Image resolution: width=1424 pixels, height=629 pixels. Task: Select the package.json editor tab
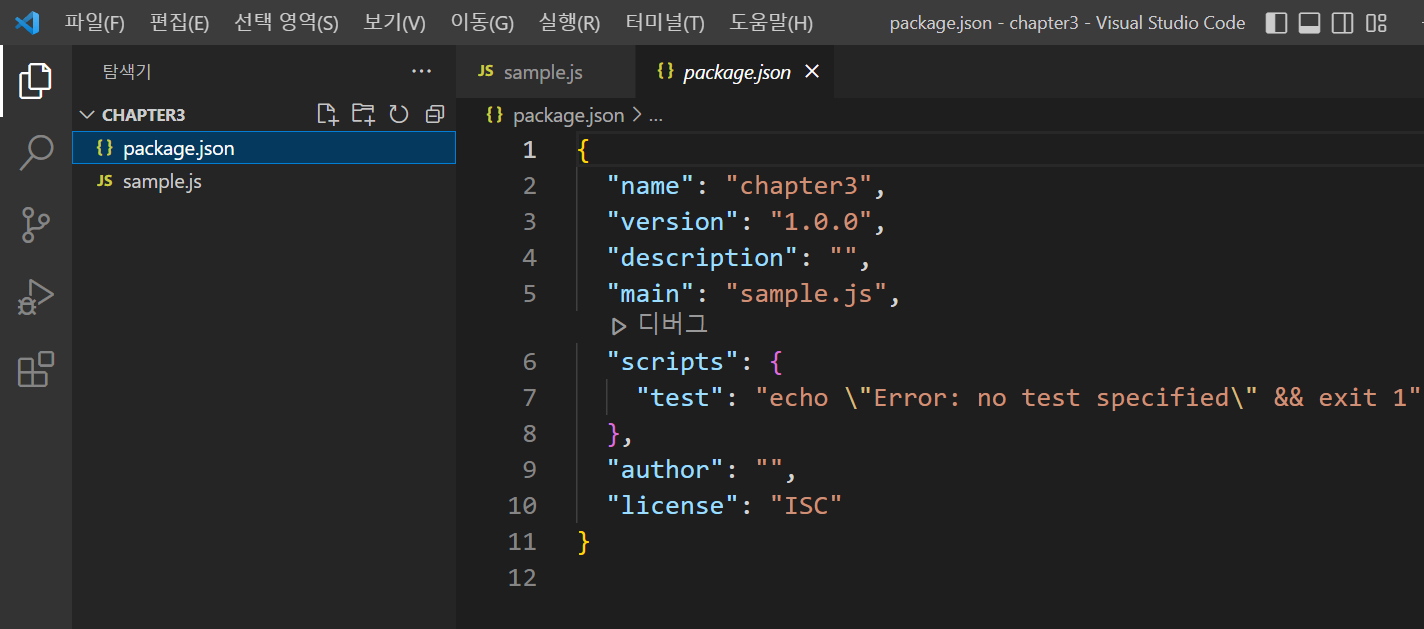tap(736, 72)
